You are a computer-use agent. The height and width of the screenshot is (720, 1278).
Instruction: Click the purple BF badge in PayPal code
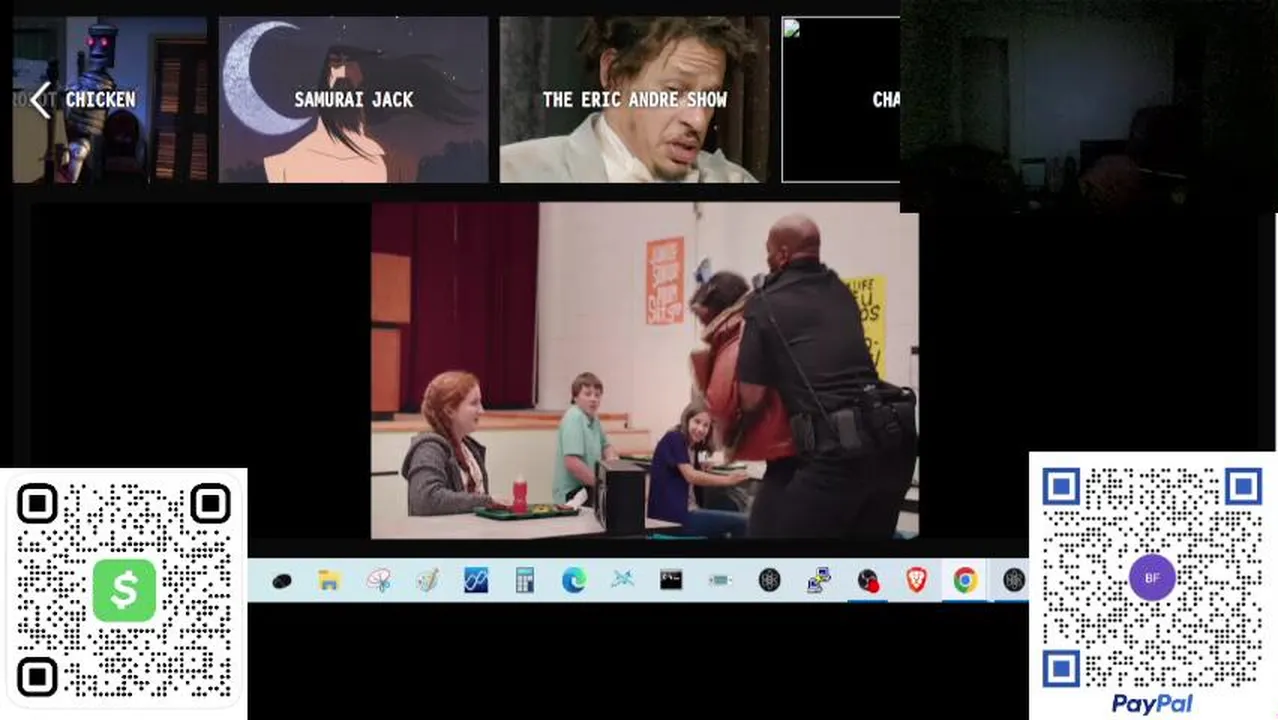pyautogui.click(x=1152, y=578)
